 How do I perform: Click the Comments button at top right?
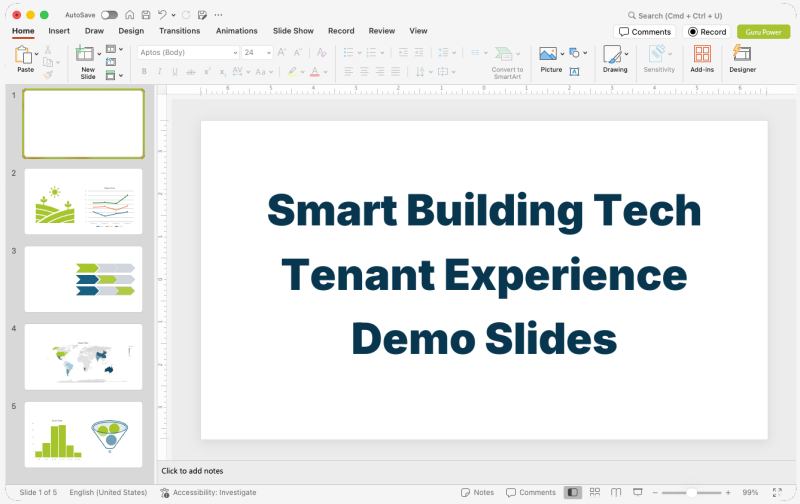(645, 32)
